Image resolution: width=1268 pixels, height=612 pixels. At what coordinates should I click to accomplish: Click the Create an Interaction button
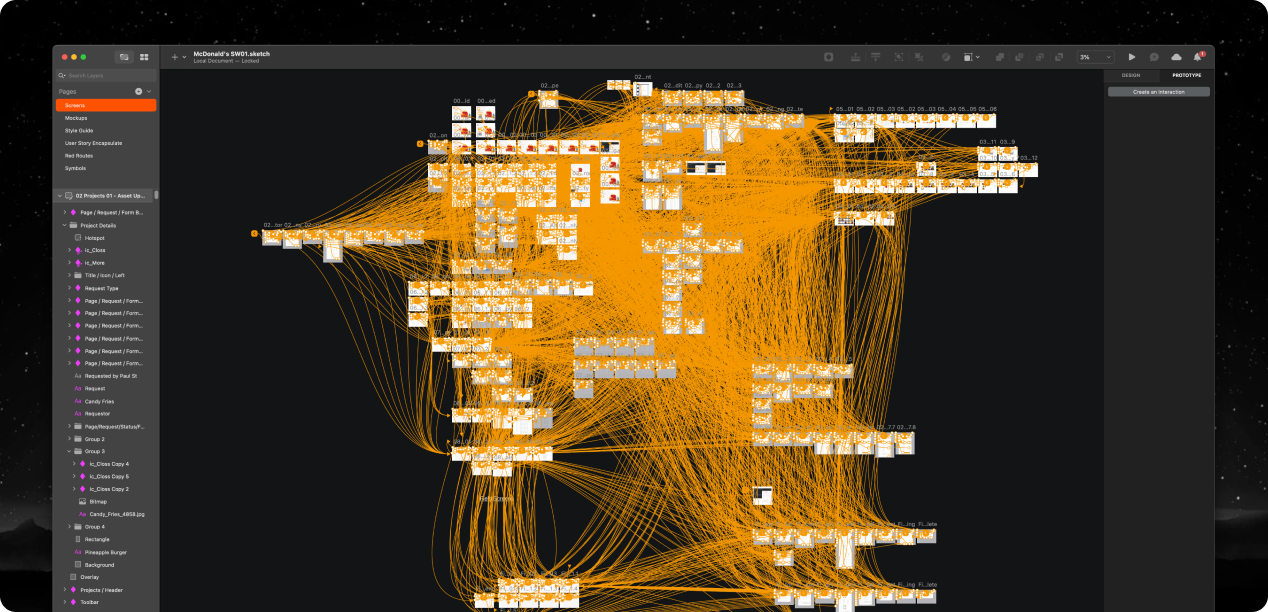1158,92
